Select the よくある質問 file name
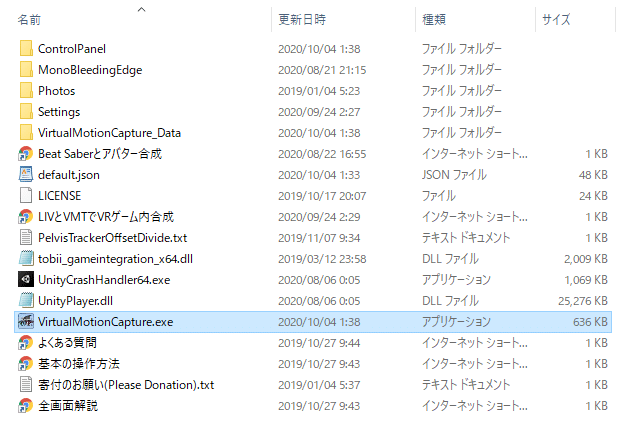630x440 pixels. pyautogui.click(x=67, y=342)
